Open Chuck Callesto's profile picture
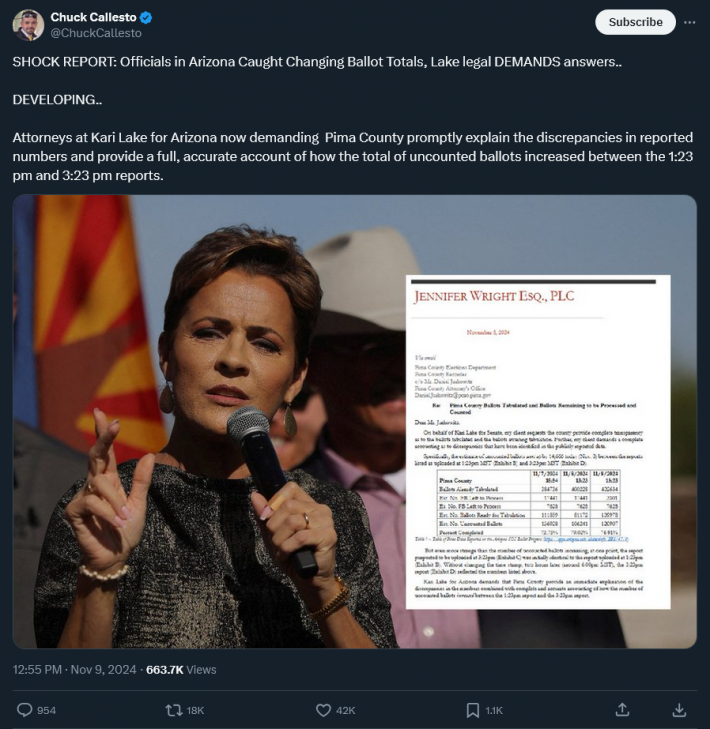 point(28,25)
